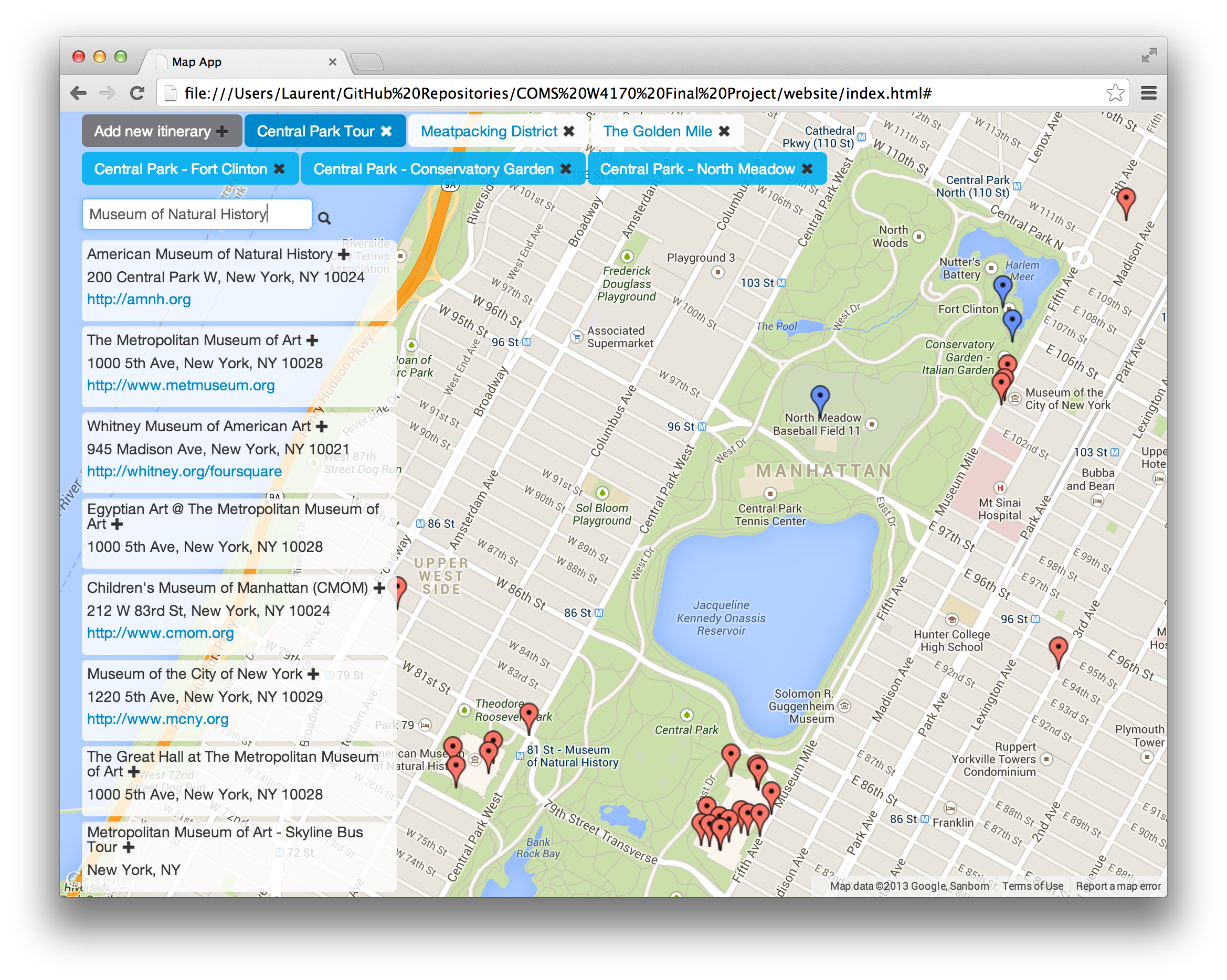Add The Great Hall plus icon
This screenshot has height=980, width=1227.
point(134,772)
